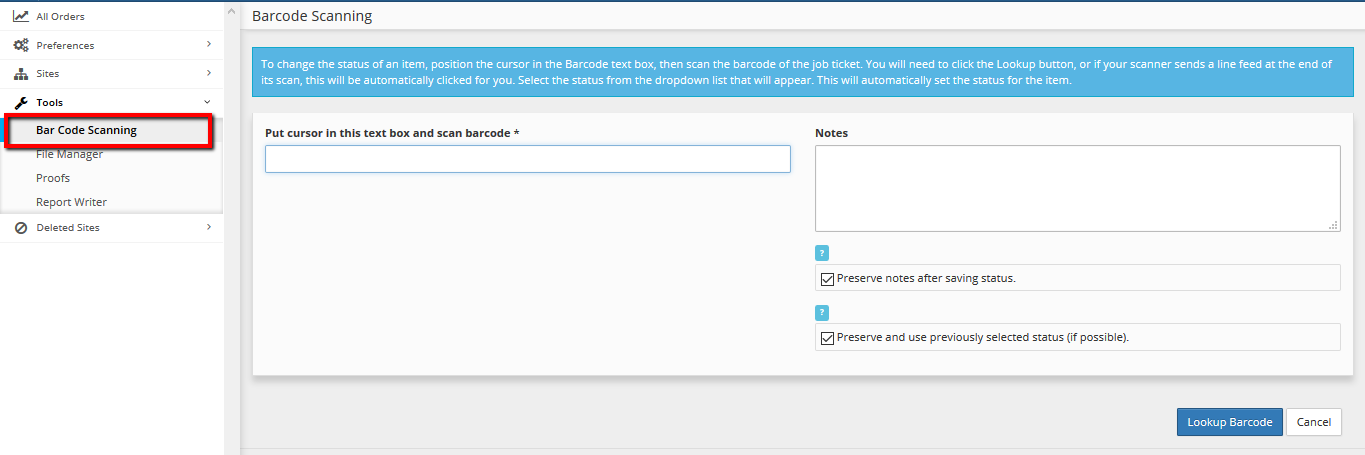Toggle Preserve notes after saving status checkbox
This screenshot has width=1365, height=455.
827,278
